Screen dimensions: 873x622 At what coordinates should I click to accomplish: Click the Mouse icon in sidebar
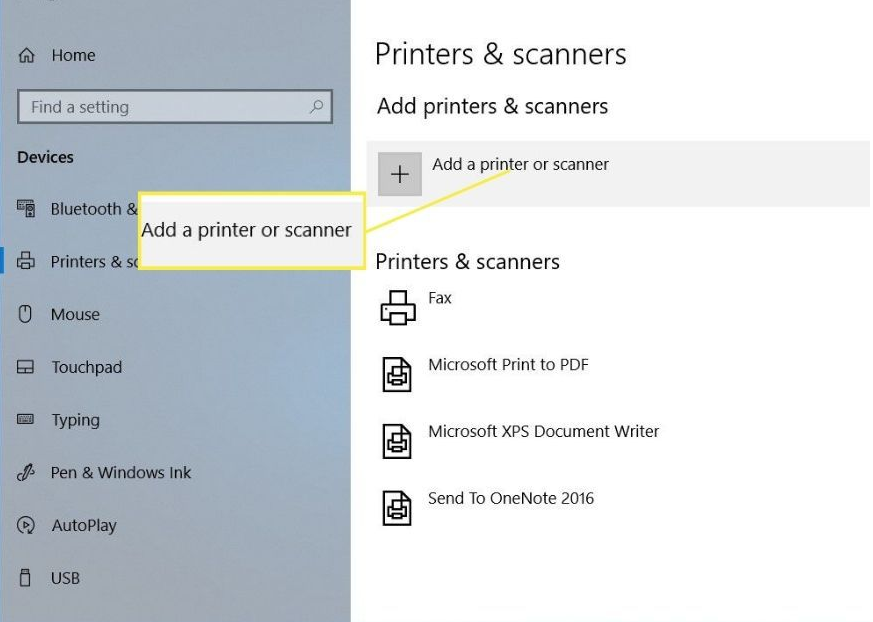coord(27,314)
